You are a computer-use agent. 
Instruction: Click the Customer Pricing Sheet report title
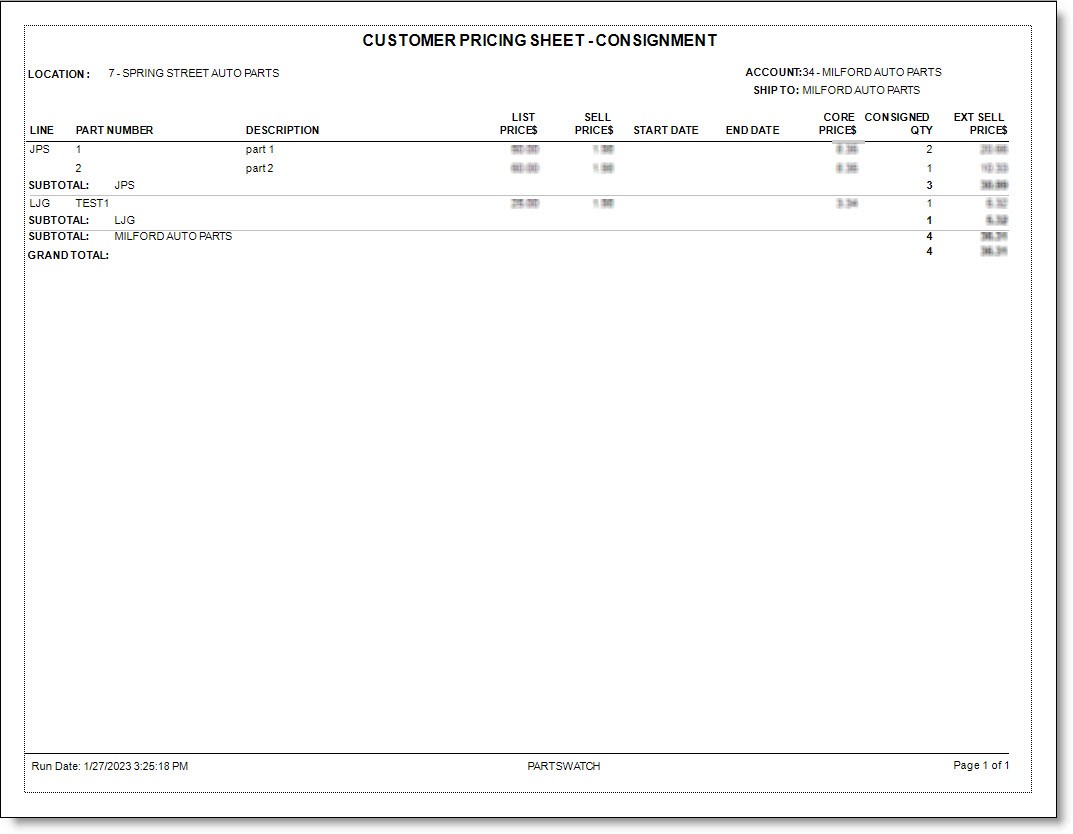pos(539,41)
